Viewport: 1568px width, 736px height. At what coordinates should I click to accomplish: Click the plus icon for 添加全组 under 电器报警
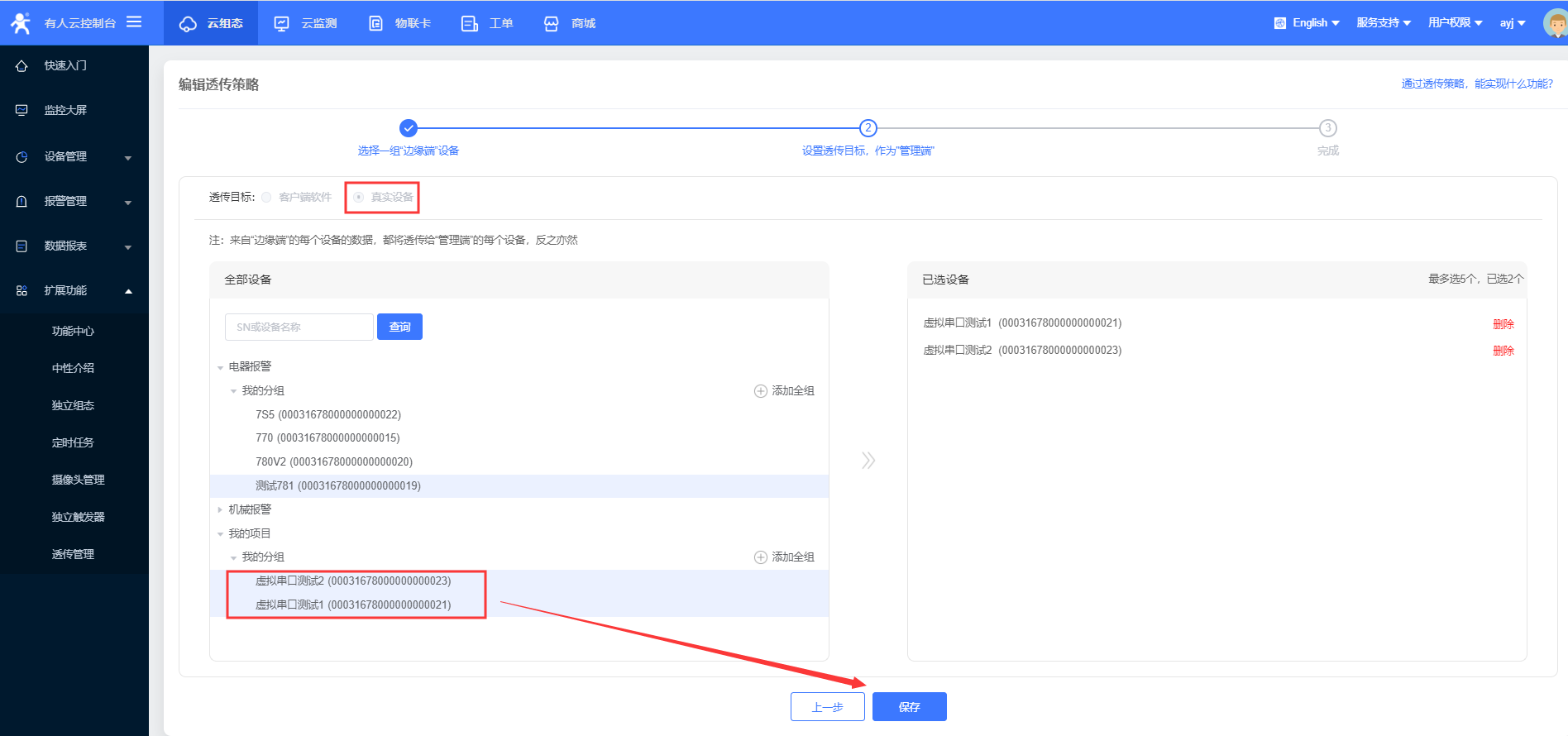[761, 391]
